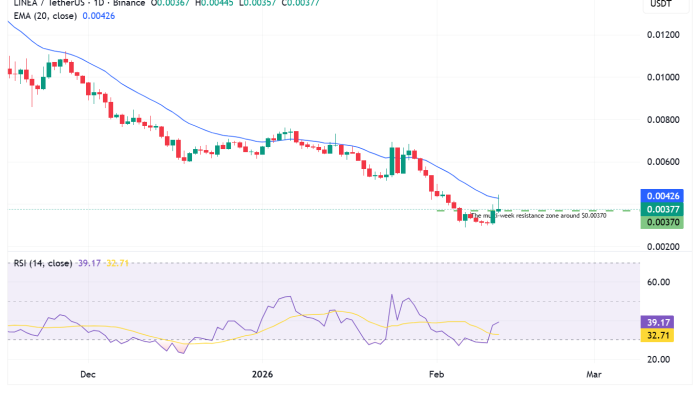
Task: Click the 20.00 level on RSI scale
Action: click(658, 359)
